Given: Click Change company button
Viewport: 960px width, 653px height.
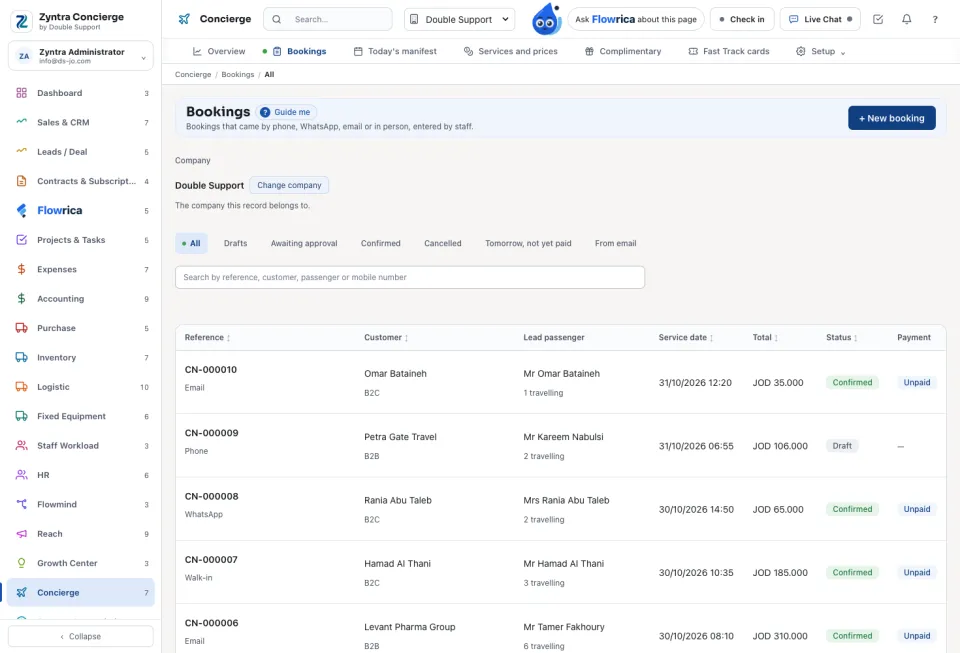Looking at the screenshot, I should [289, 185].
